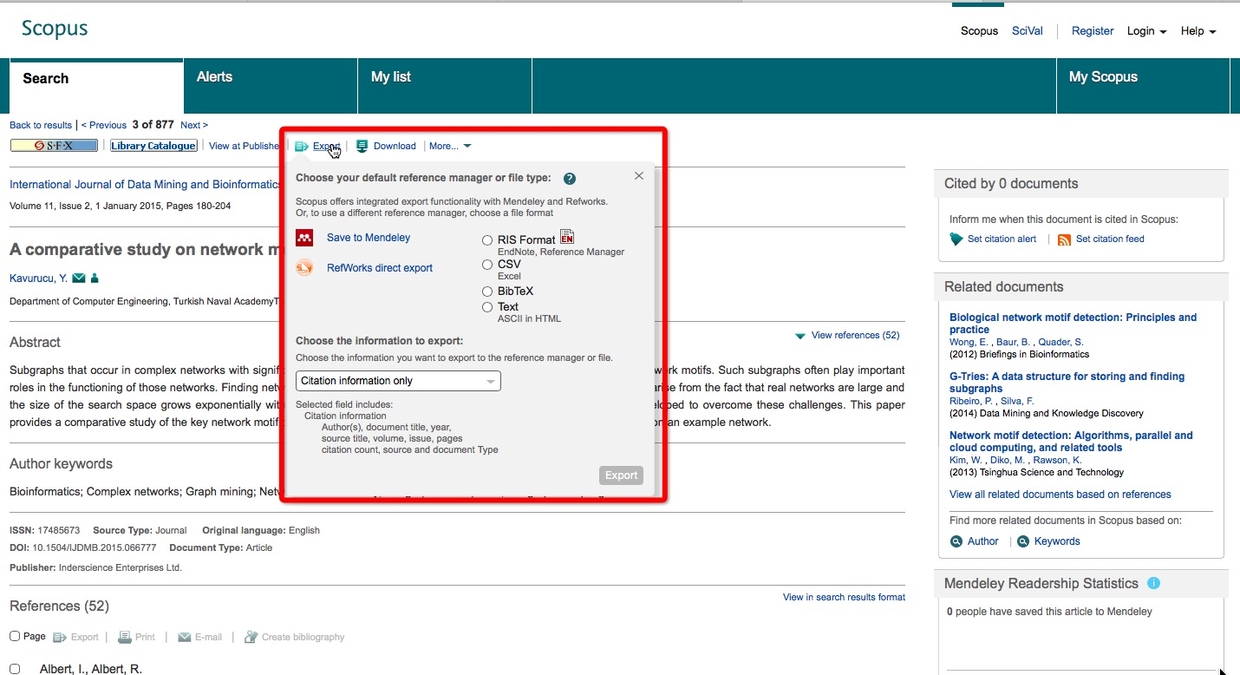Click View all related documents based on references

click(x=1060, y=494)
